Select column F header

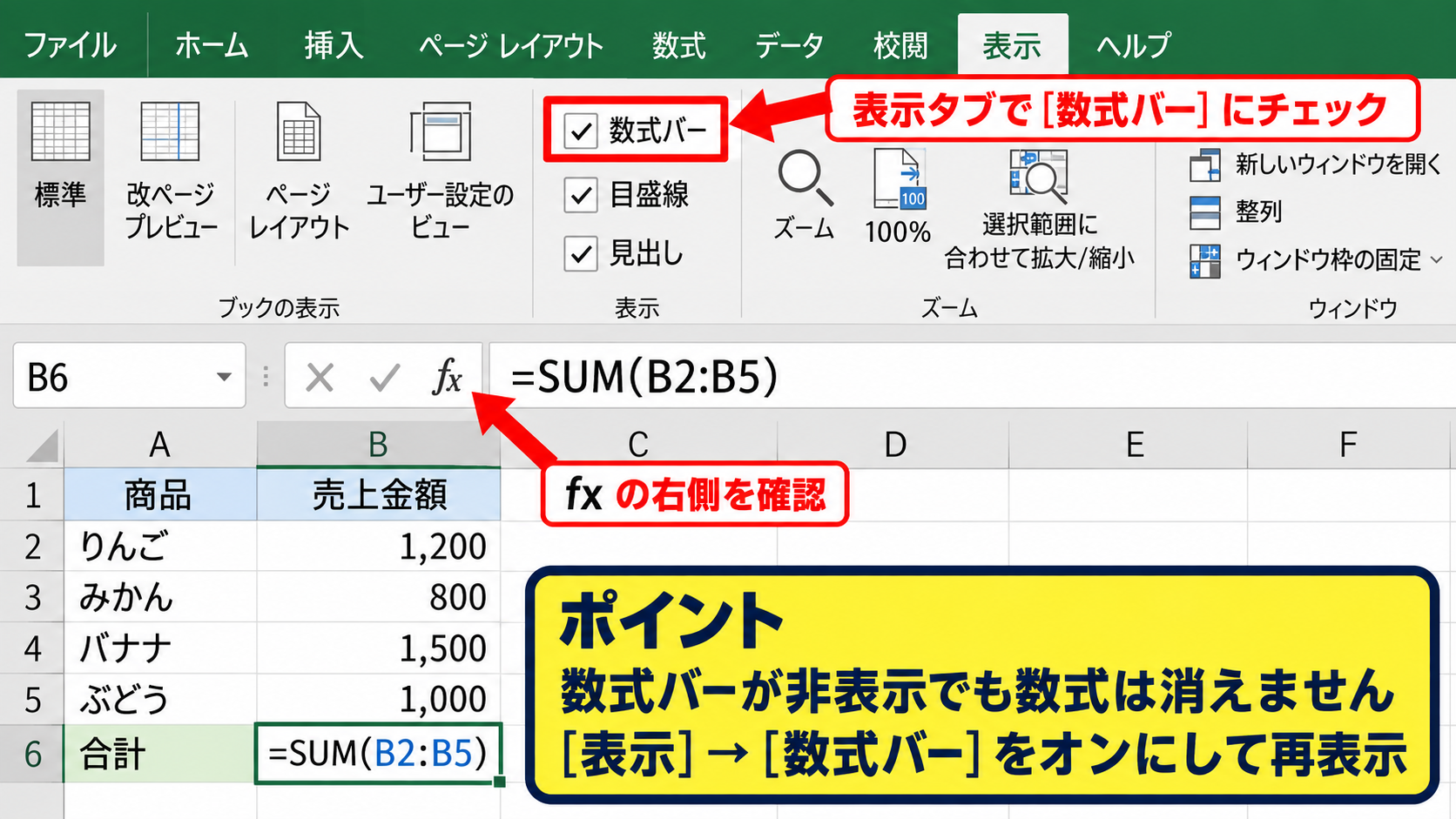[1348, 445]
